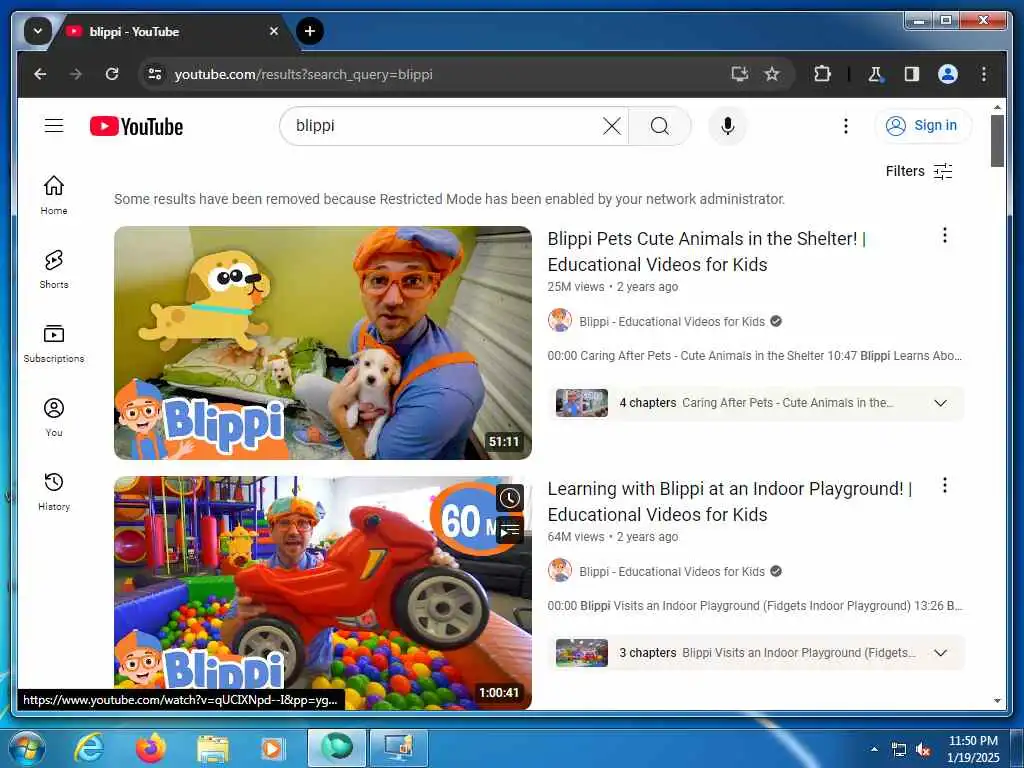Click the 3 chapters preview thumbnail

581,653
